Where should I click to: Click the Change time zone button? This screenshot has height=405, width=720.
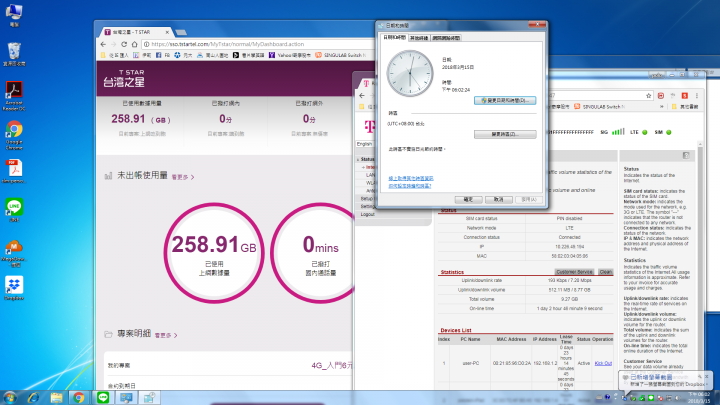(505, 134)
